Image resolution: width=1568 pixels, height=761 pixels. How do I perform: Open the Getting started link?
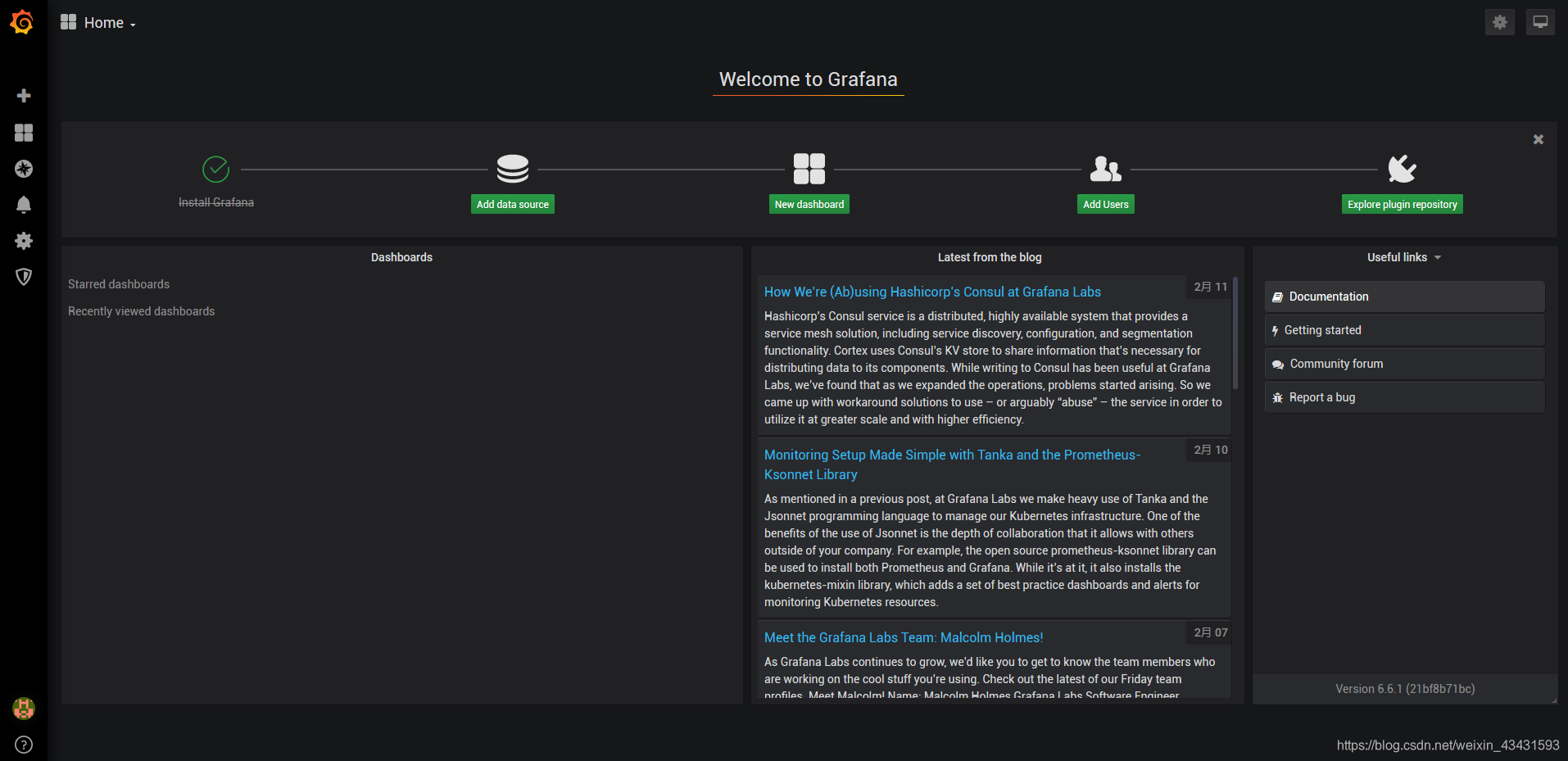coord(1405,330)
